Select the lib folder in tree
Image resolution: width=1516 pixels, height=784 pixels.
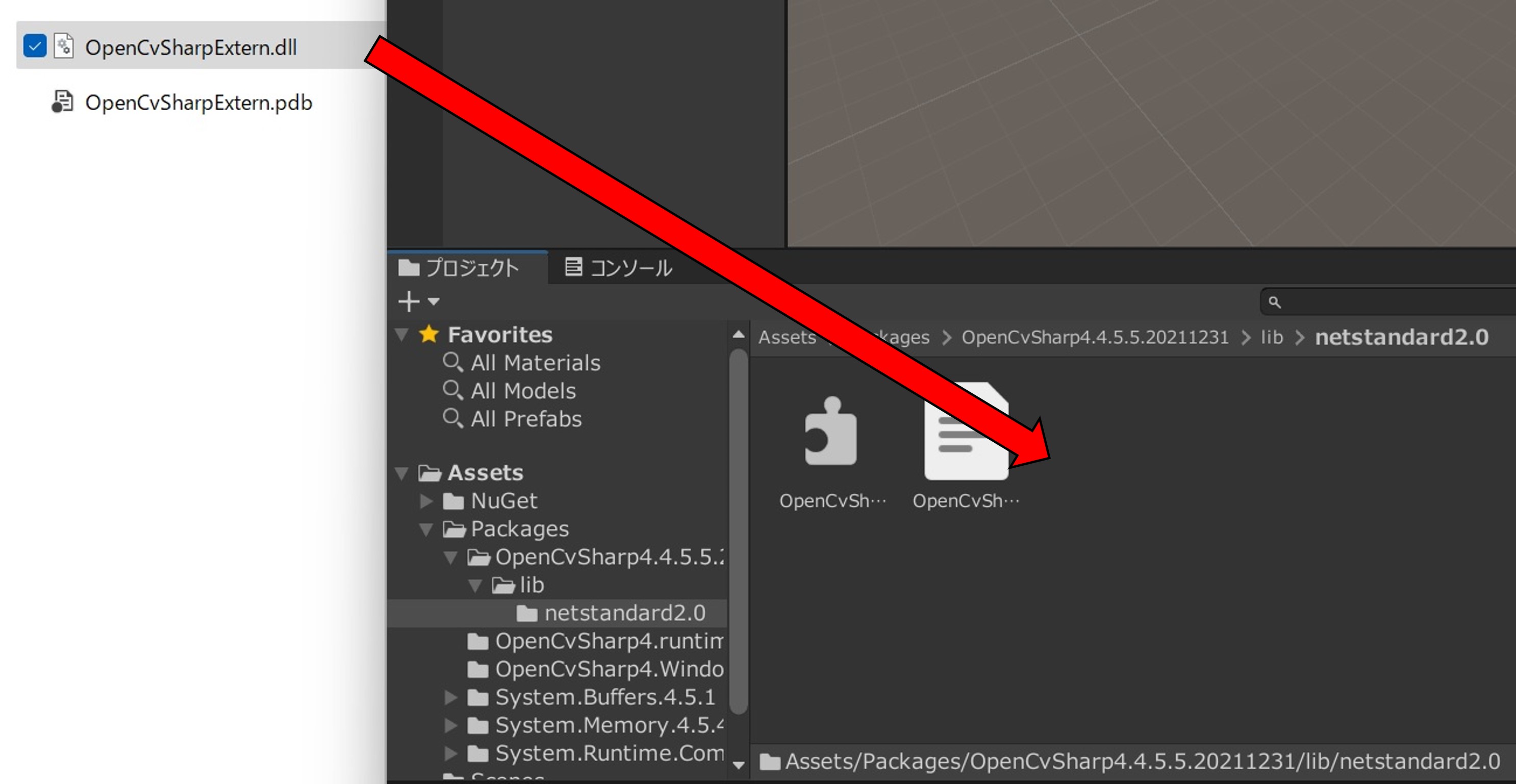click(x=532, y=585)
